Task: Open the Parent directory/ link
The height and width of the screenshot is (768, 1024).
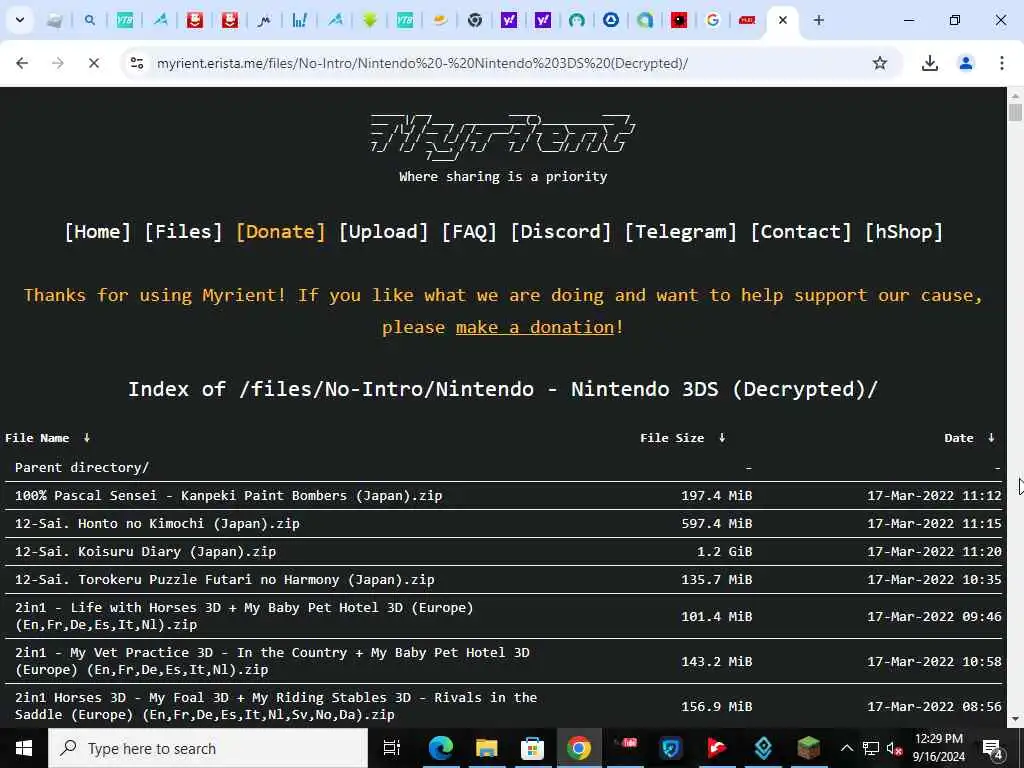Action: [82, 468]
